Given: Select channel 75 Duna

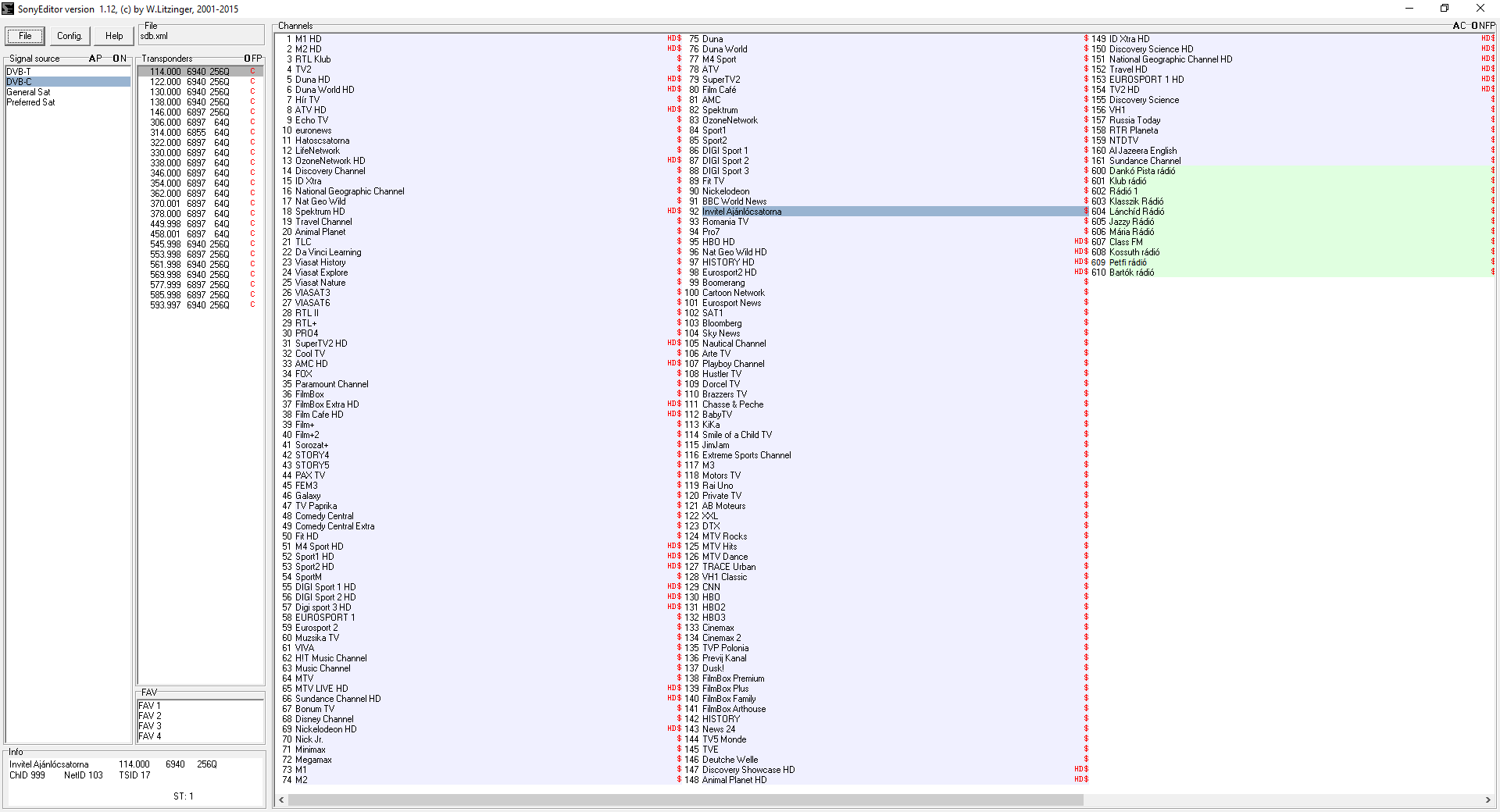Looking at the screenshot, I should [886, 39].
